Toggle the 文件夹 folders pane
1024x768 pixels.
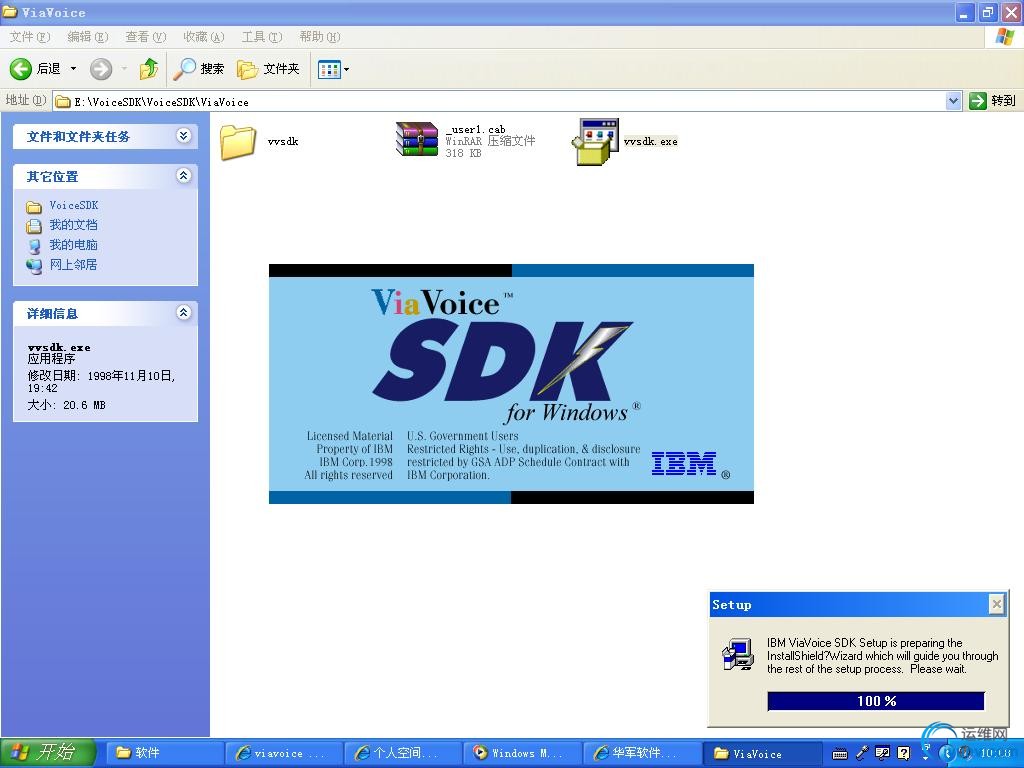[x=268, y=69]
